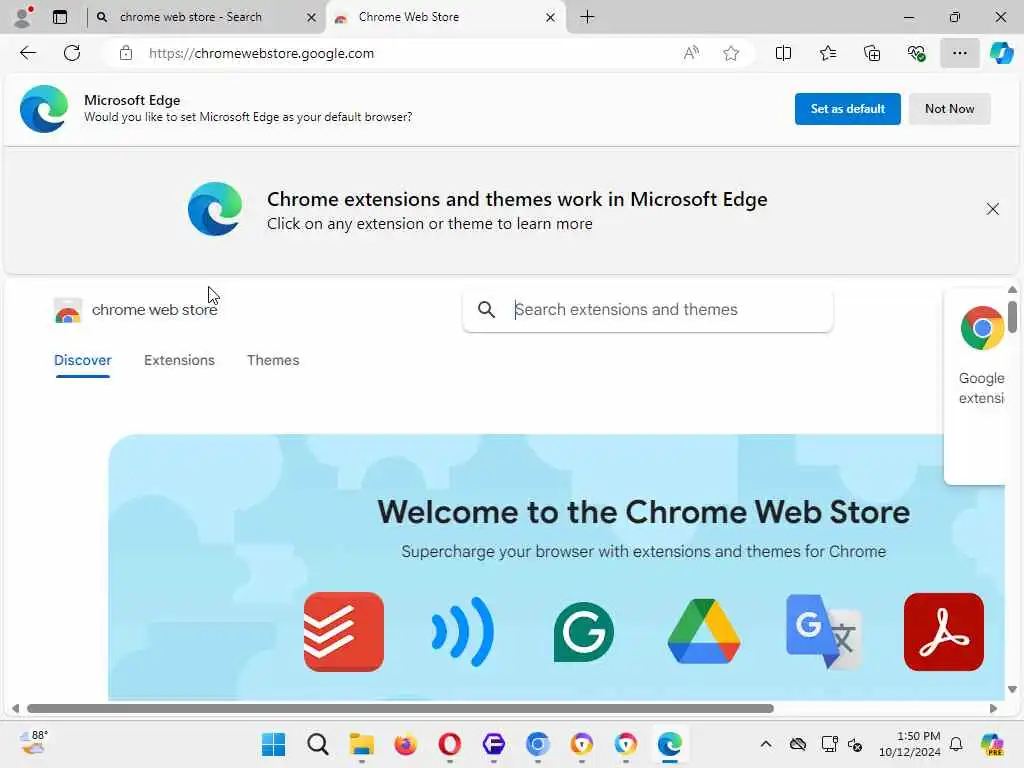1024x768 pixels.
Task: Click the chrome web store logo
Action: (136, 310)
